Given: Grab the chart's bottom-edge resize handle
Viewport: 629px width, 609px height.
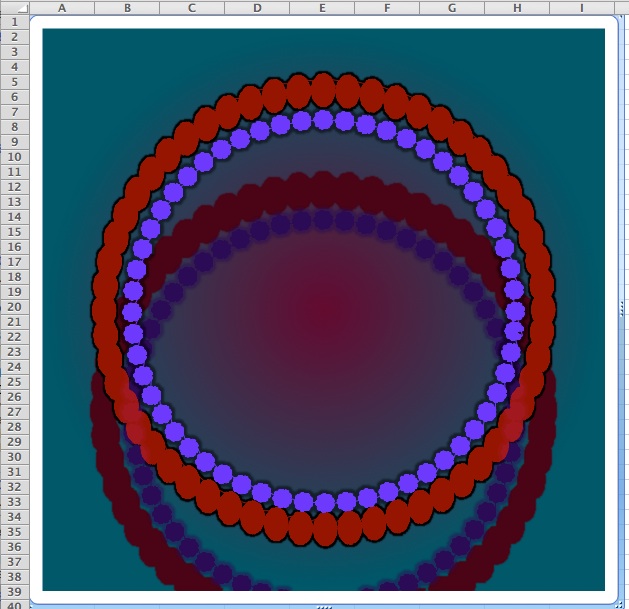Looking at the screenshot, I should pyautogui.click(x=325, y=607).
